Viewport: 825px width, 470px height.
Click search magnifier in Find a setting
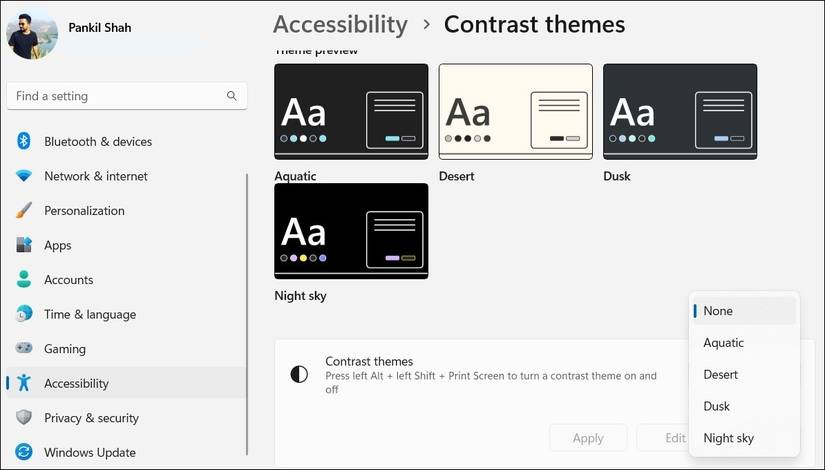click(232, 96)
